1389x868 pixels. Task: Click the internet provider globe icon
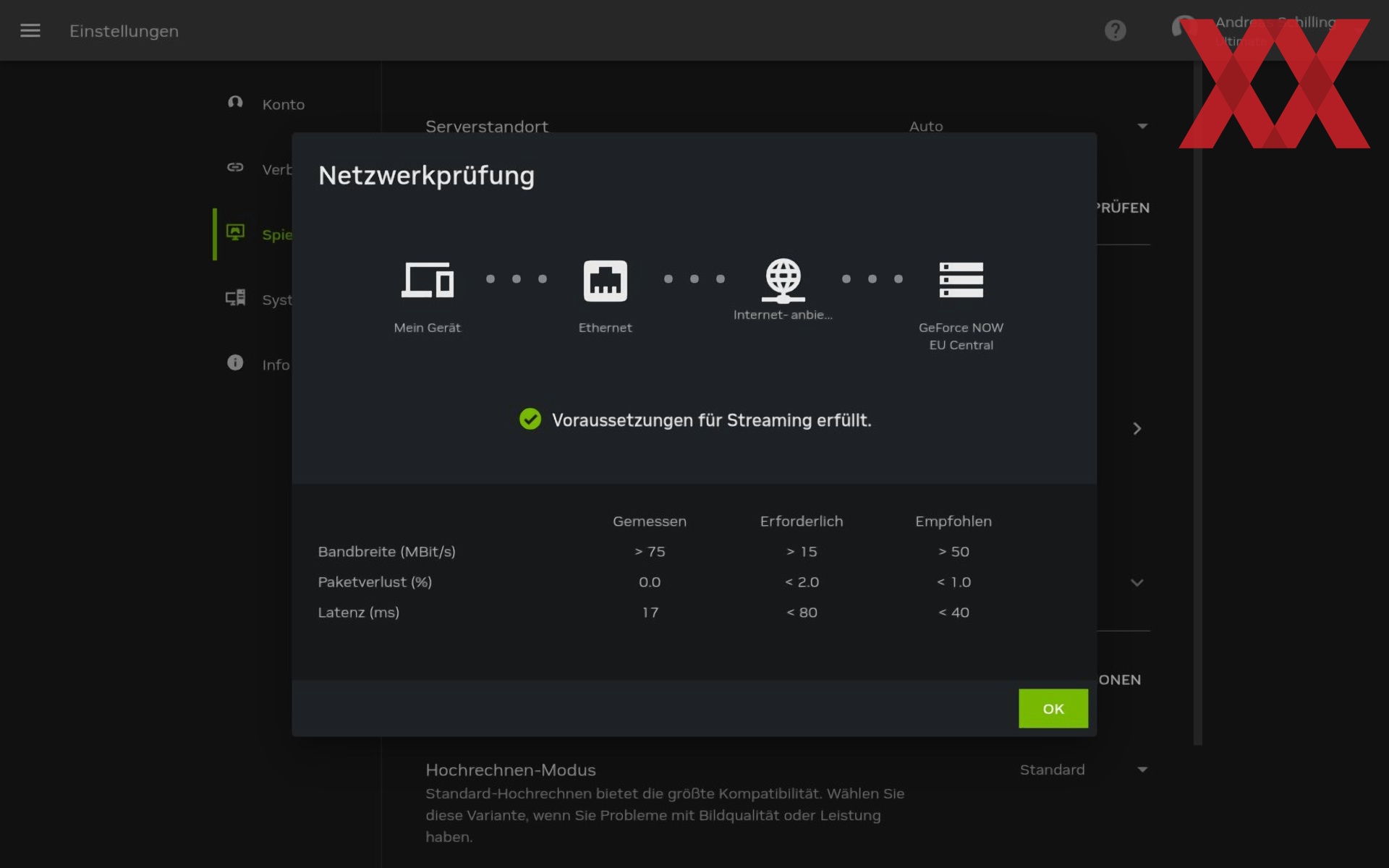pyautogui.click(x=783, y=280)
